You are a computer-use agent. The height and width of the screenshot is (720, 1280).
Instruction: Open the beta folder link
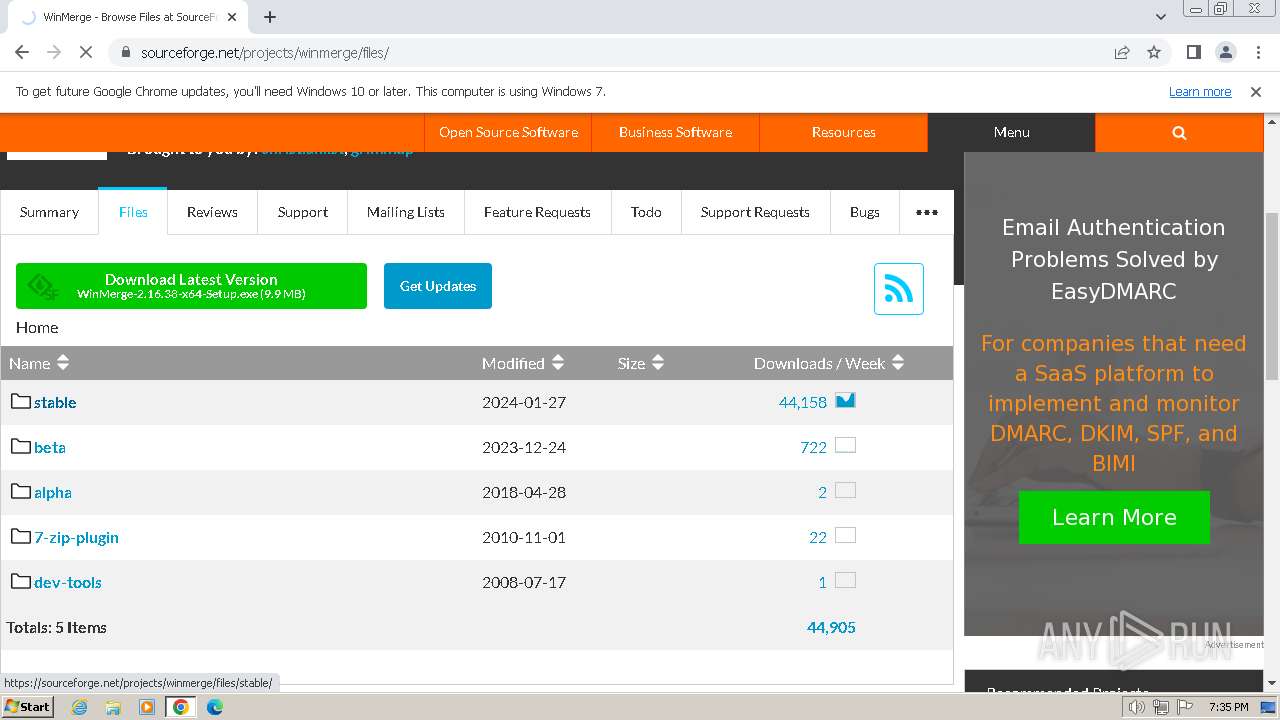click(50, 447)
